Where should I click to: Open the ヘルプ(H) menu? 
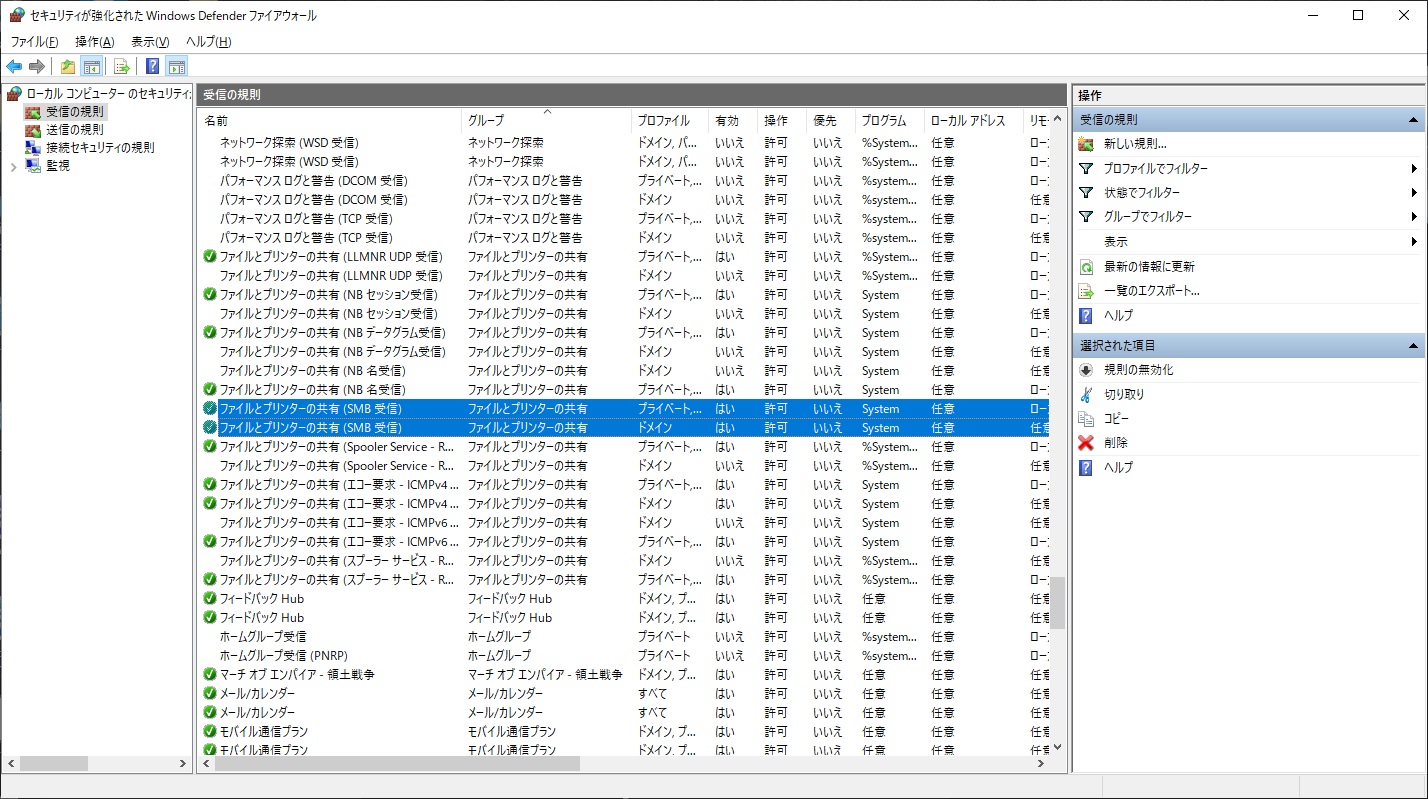[x=209, y=42]
